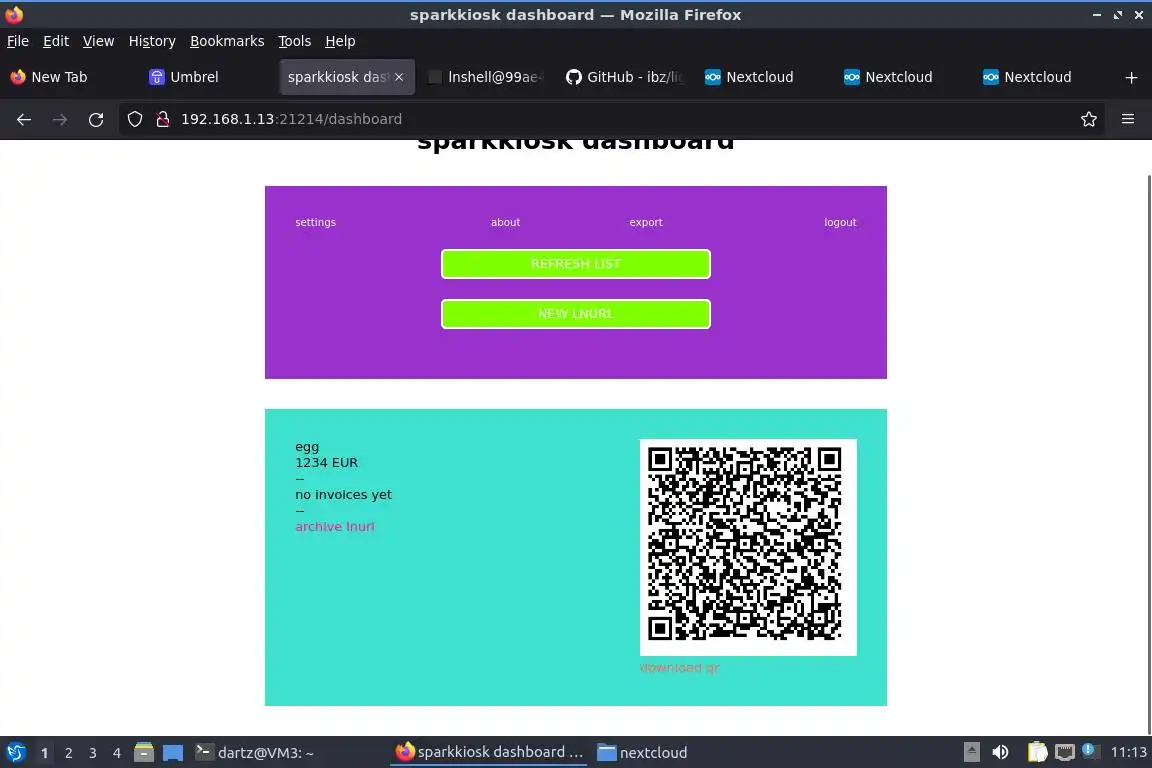The image size is (1152, 768).
Task: Click the egg LNURL QR code
Action: click(748, 547)
